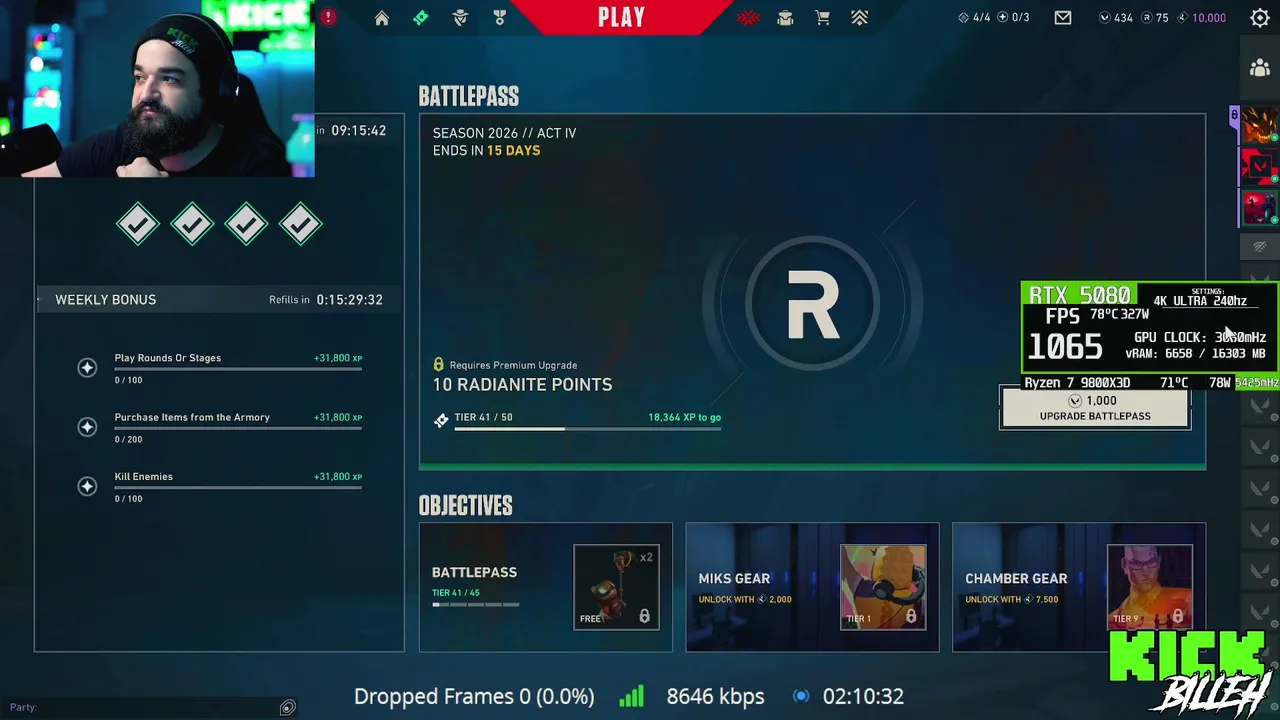Click the Tier 41 / 50 progress bar
Viewport: 1280px width, 720px height.
pos(587,429)
